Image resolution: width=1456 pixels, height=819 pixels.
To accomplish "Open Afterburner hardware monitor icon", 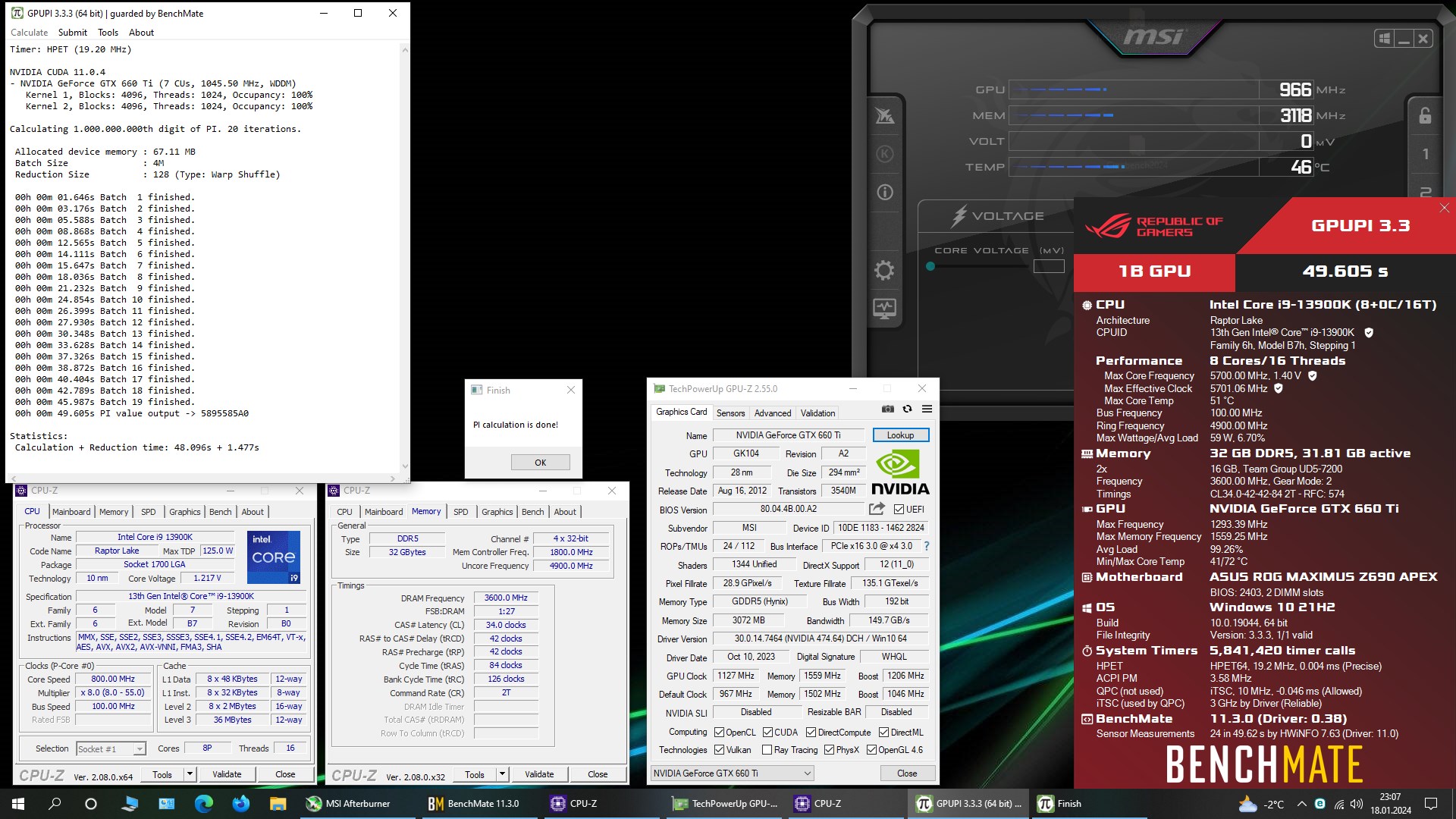I will tap(884, 309).
